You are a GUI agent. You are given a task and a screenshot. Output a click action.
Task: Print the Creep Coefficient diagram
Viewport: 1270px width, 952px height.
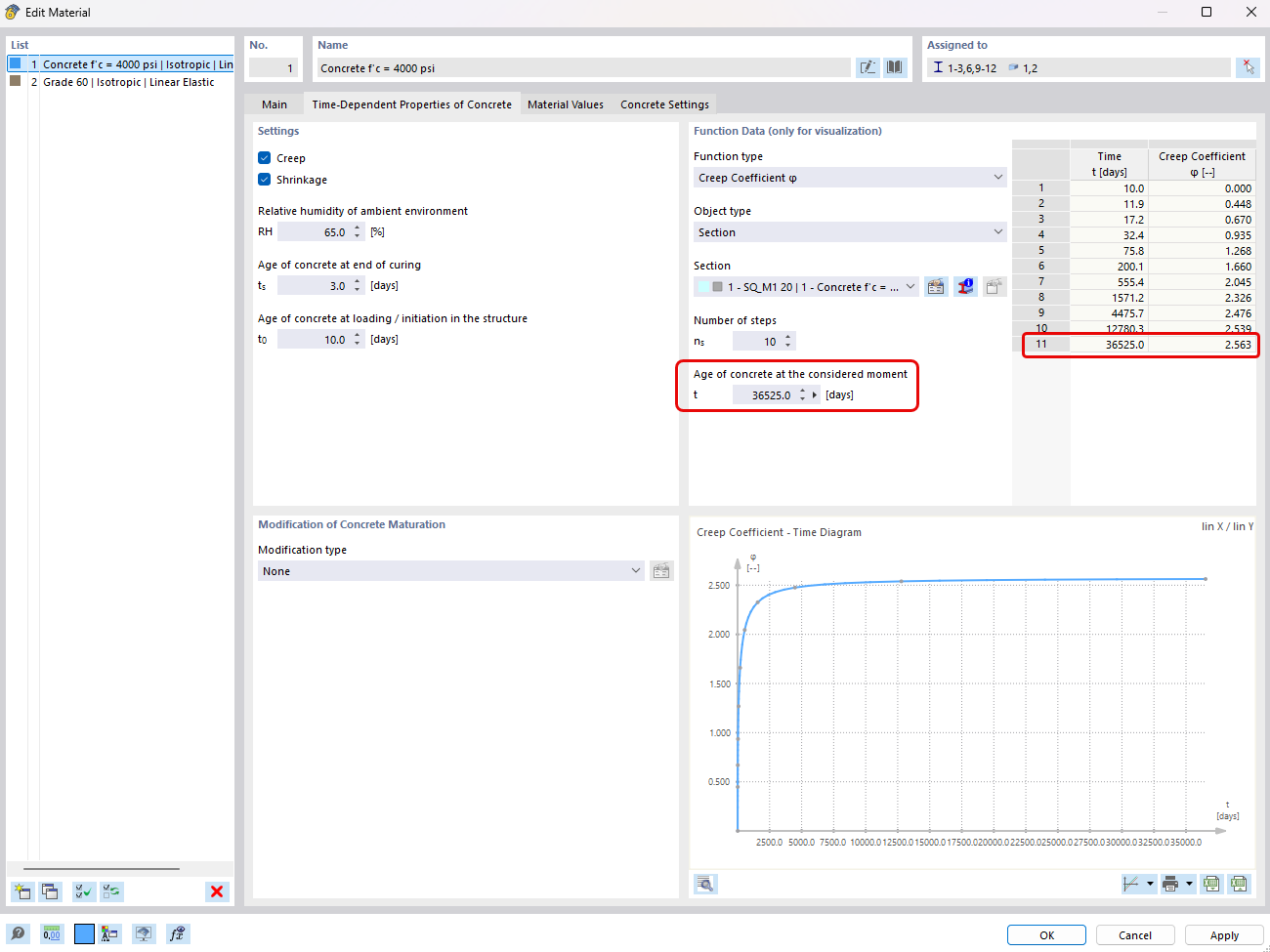[1172, 884]
